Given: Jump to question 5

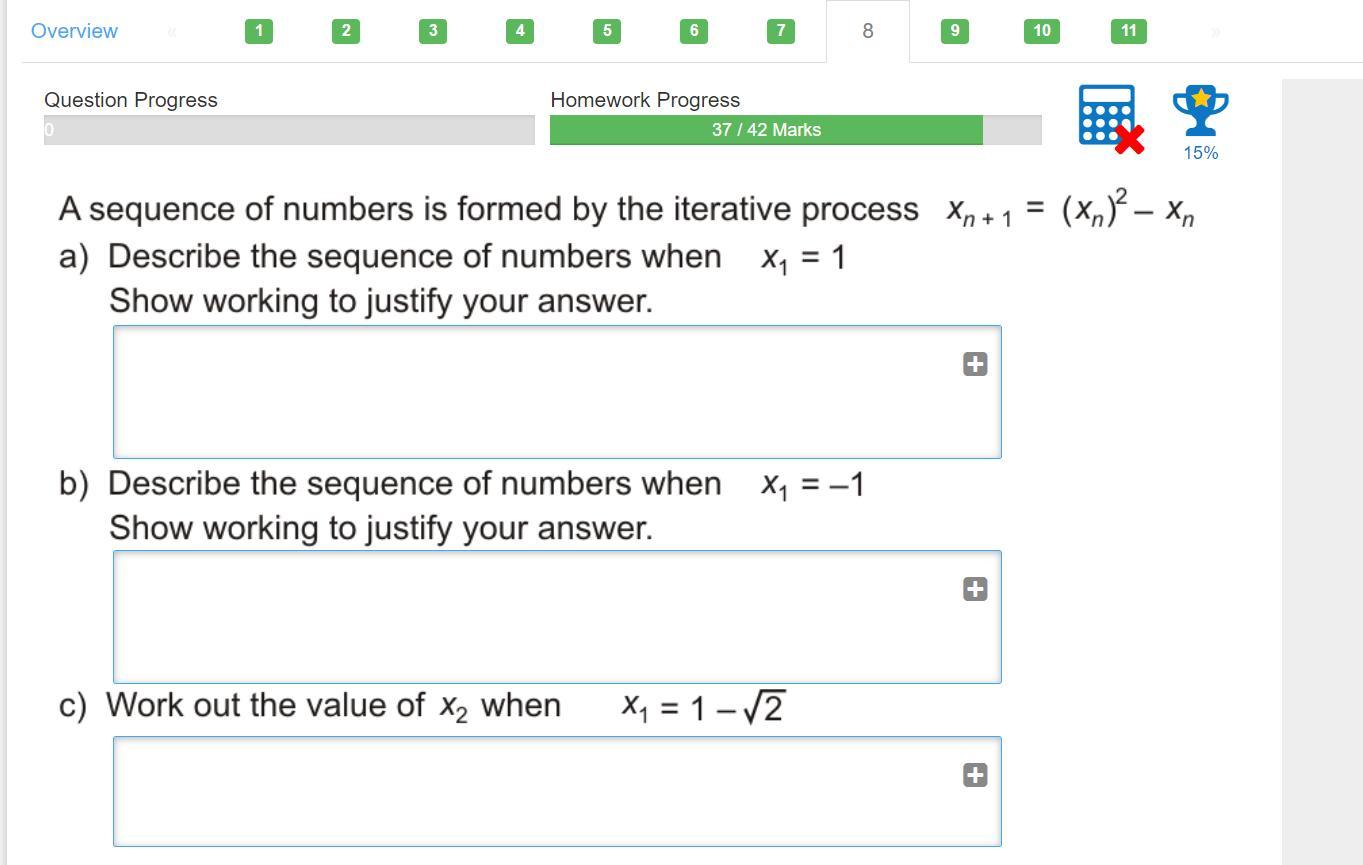Looking at the screenshot, I should pos(606,31).
